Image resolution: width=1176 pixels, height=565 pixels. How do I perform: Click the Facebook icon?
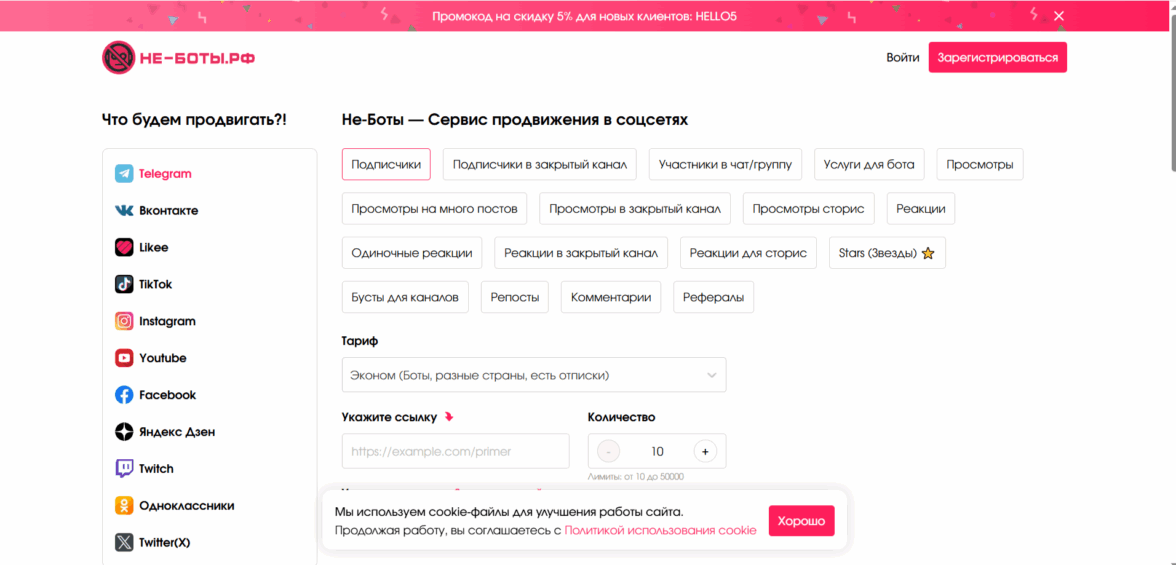[124, 395]
